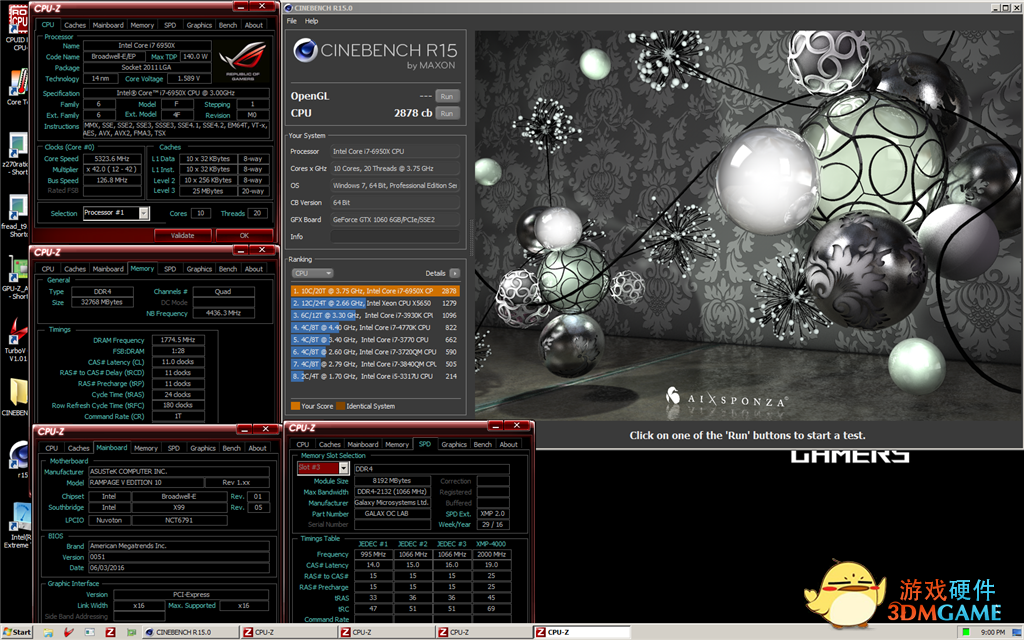The image size is (1024, 640).
Task: Click the Windows Start button
Action: click(x=17, y=632)
